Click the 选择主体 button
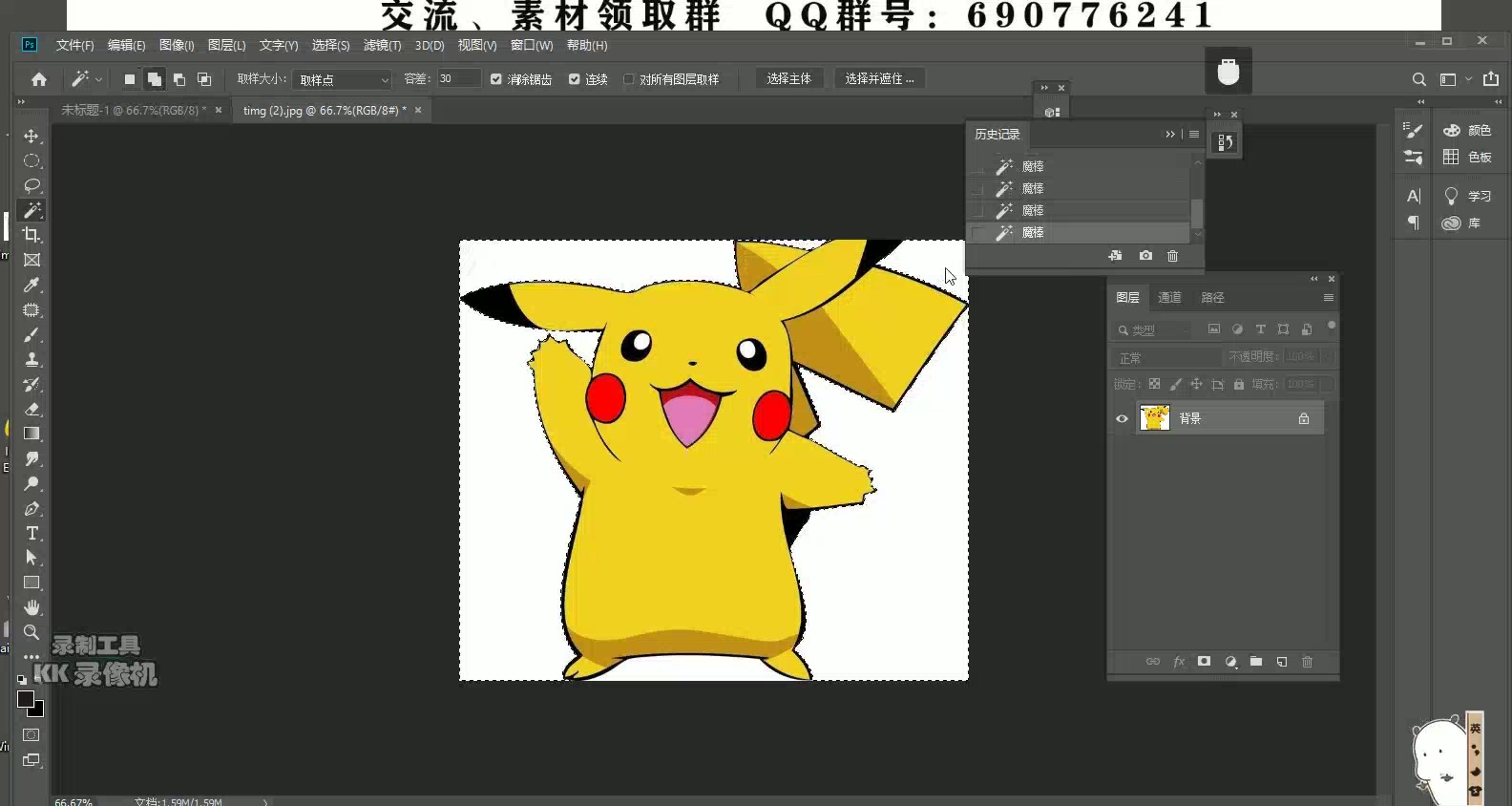Viewport: 1512px width, 806px height. pos(788,79)
